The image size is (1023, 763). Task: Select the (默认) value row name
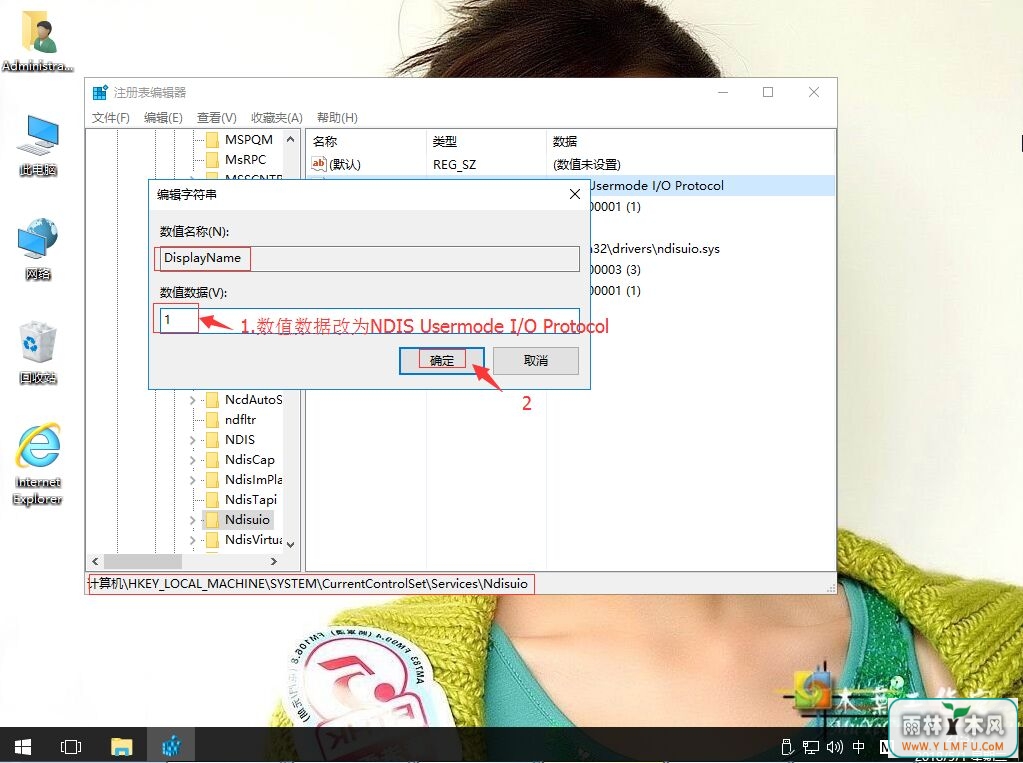344,164
